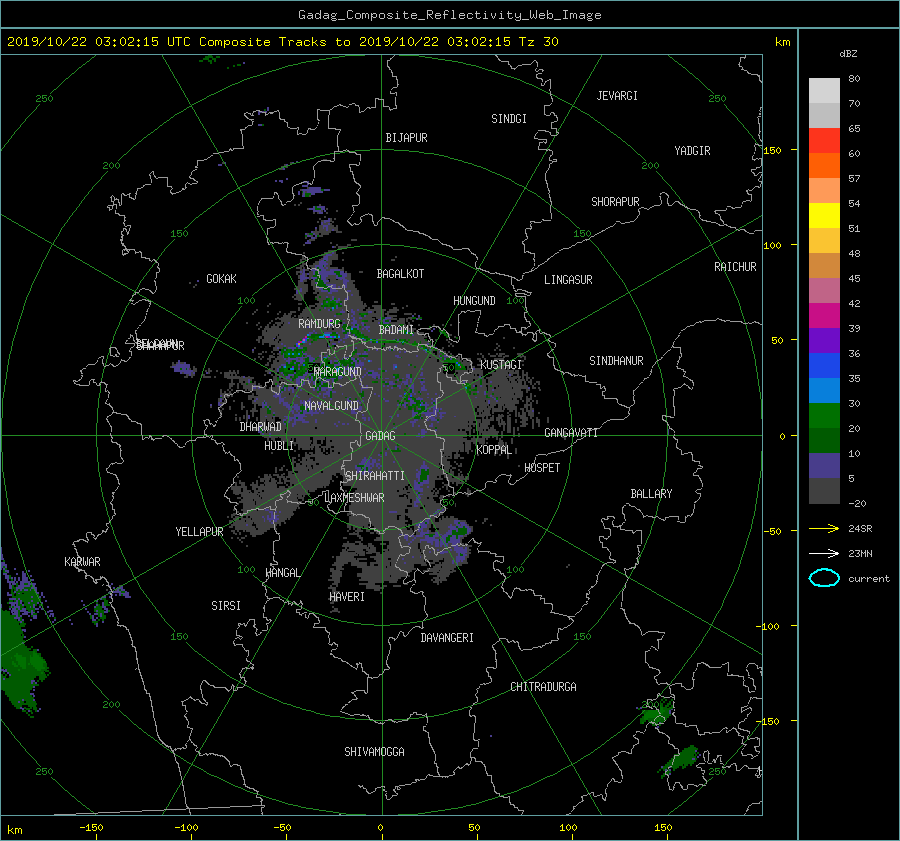
Task: Click the GADAG label at radar center
Action: click(x=381, y=436)
